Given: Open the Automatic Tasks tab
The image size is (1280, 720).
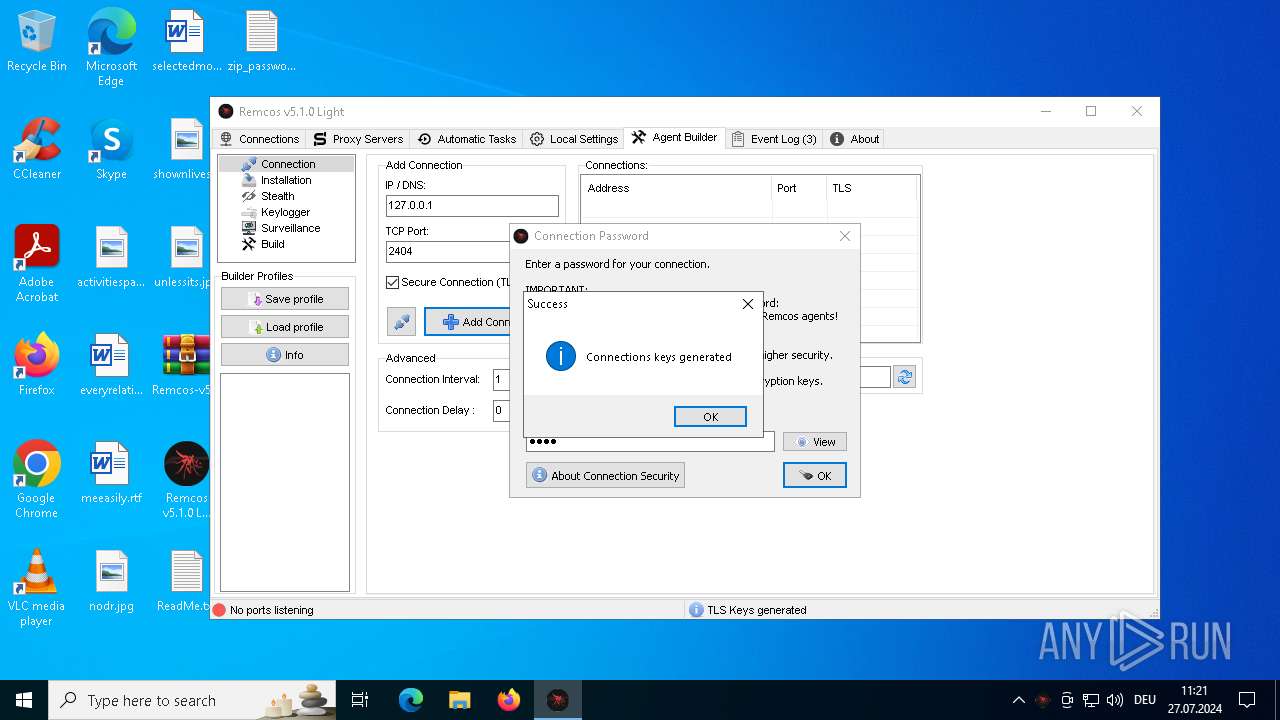Looking at the screenshot, I should [x=467, y=139].
